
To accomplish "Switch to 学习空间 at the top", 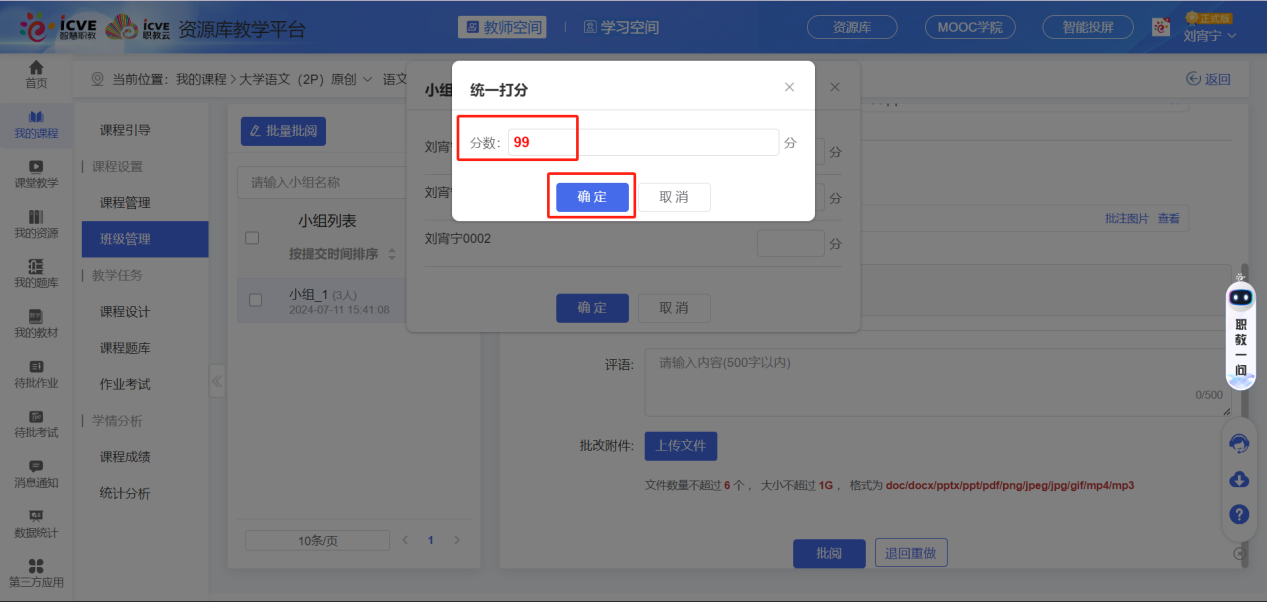I will point(620,27).
